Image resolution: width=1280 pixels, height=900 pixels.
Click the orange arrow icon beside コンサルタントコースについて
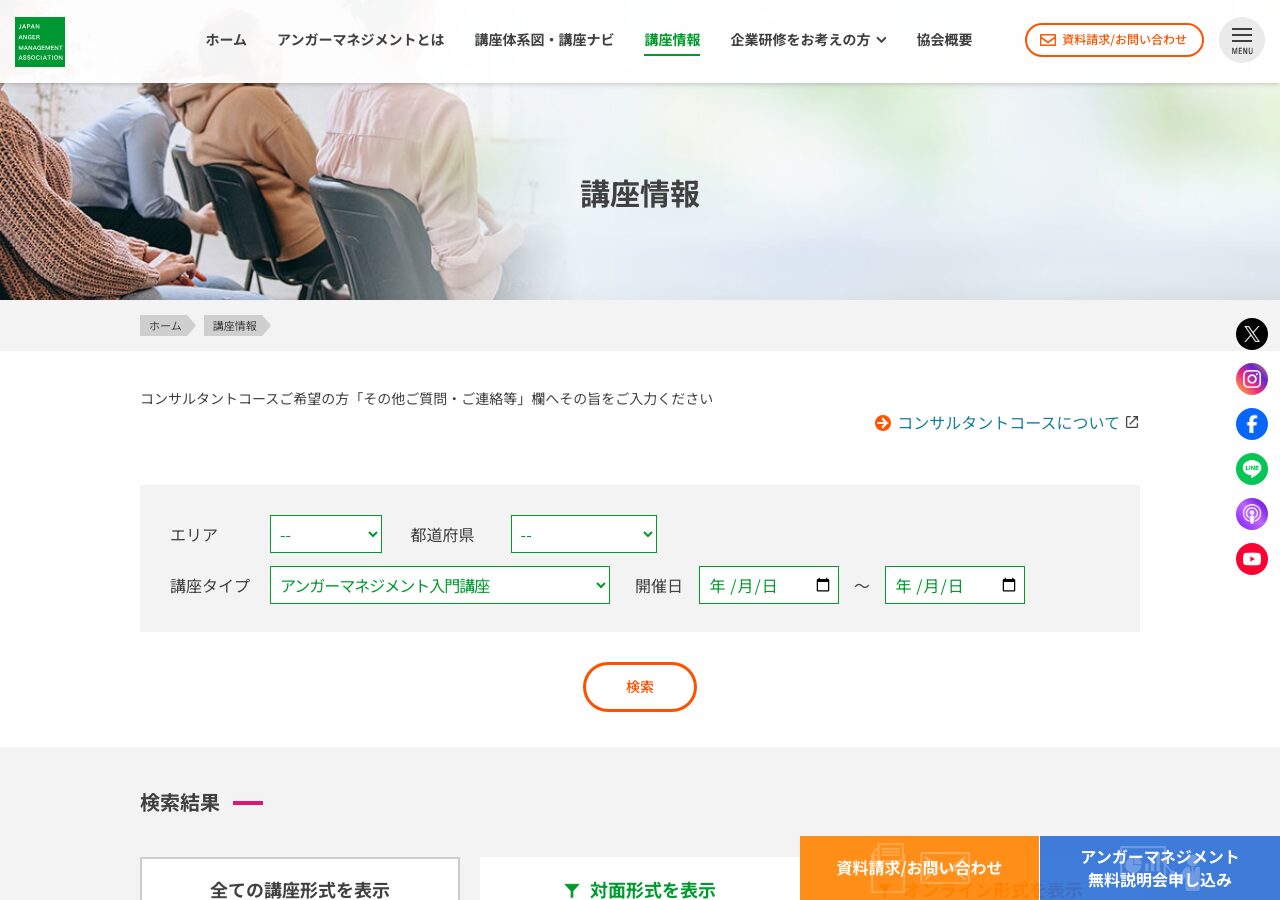click(883, 423)
